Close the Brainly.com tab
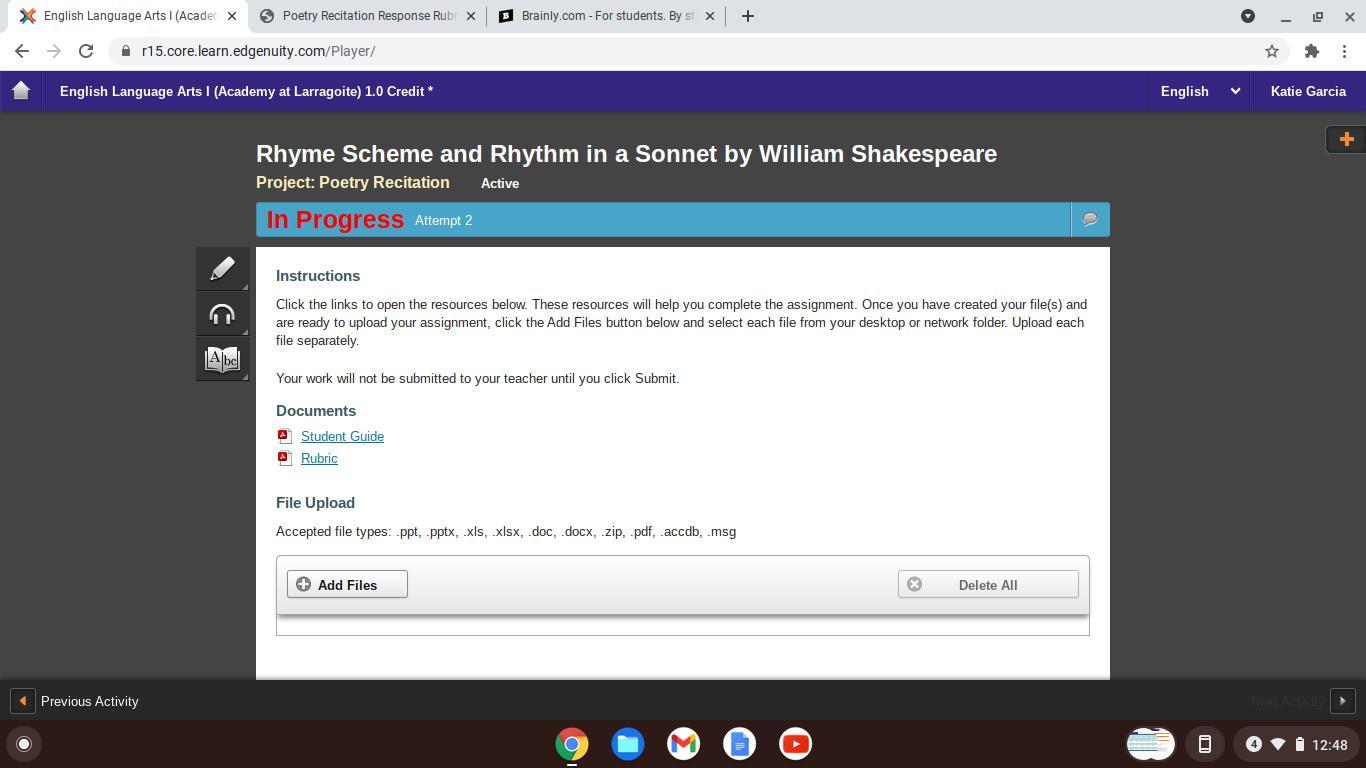This screenshot has height=768, width=1366. tap(710, 16)
